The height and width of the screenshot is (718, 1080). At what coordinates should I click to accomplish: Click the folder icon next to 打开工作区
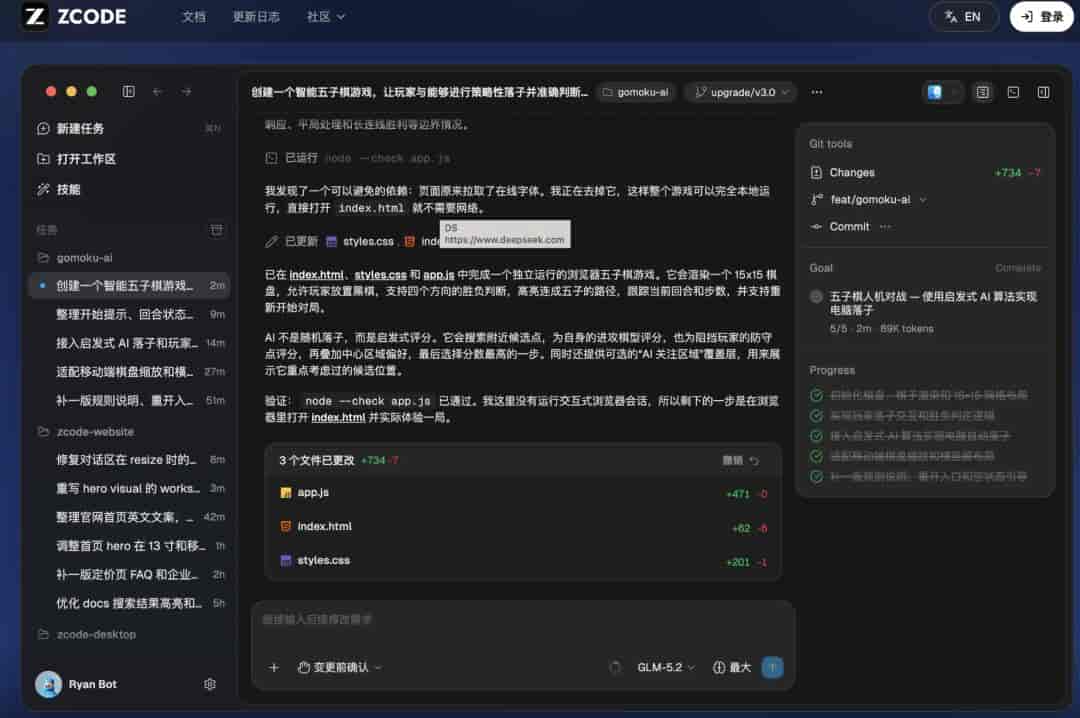coord(43,159)
